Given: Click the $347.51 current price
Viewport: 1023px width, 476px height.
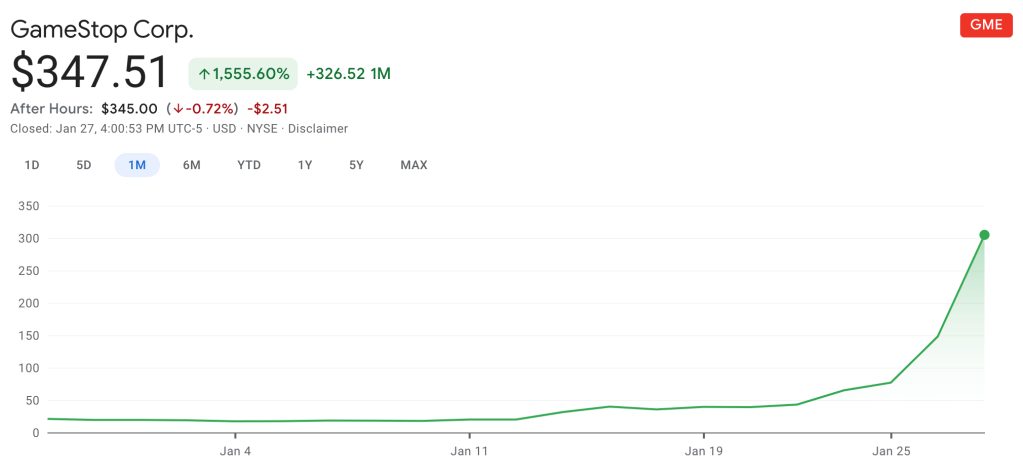Looking at the screenshot, I should 90,73.
